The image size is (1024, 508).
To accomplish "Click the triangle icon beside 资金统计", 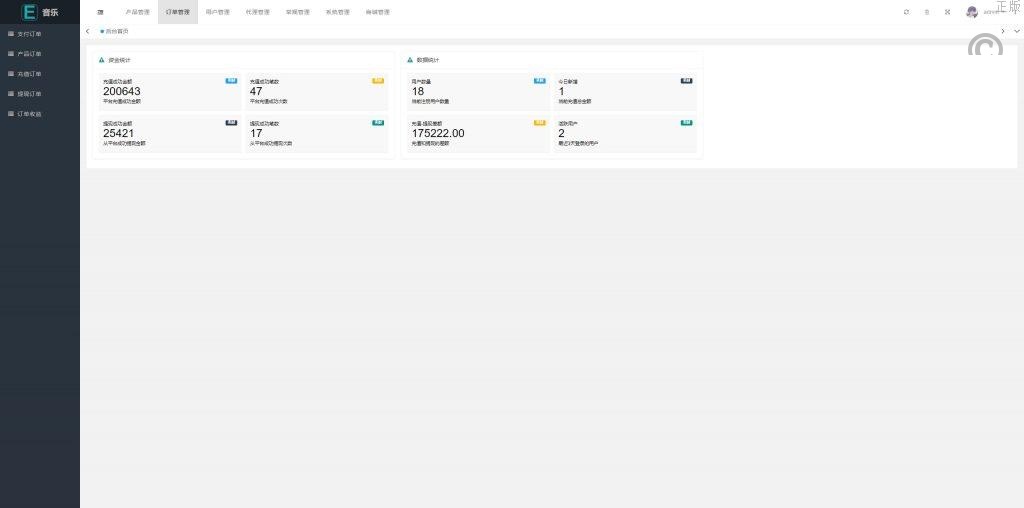I will point(102,60).
